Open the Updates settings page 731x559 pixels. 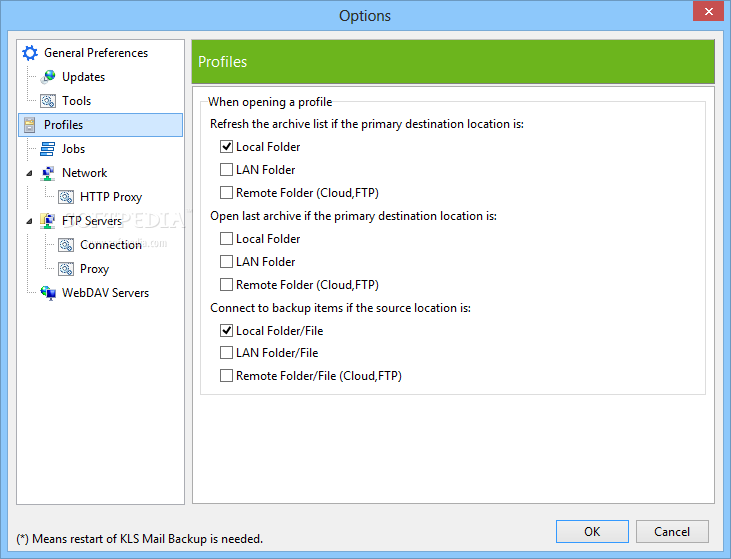pos(83,76)
